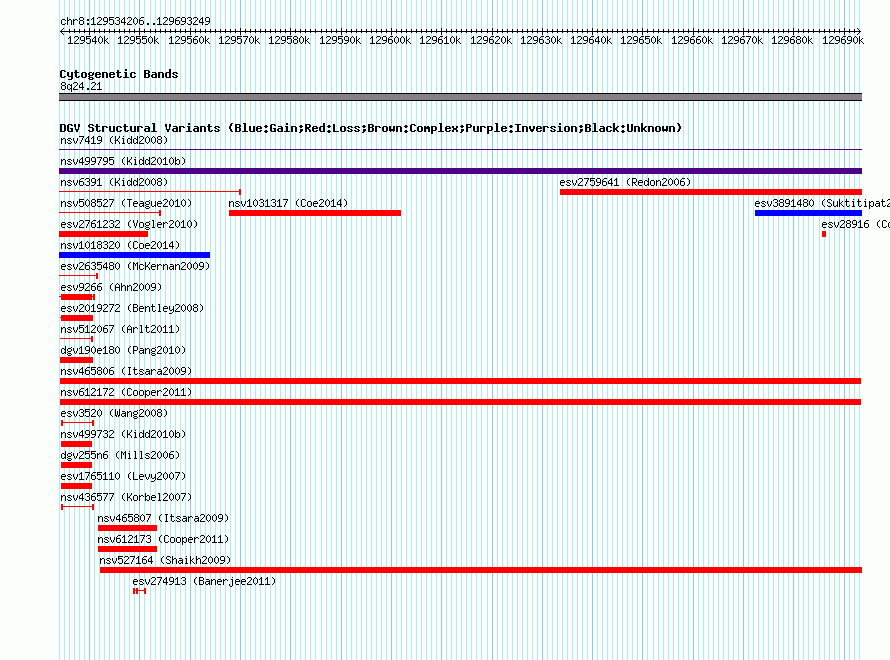Viewport: 890px width, 660px height.
Task: Open variant nsv508527 (Teague2010) label
Action: pyautogui.click(x=126, y=203)
